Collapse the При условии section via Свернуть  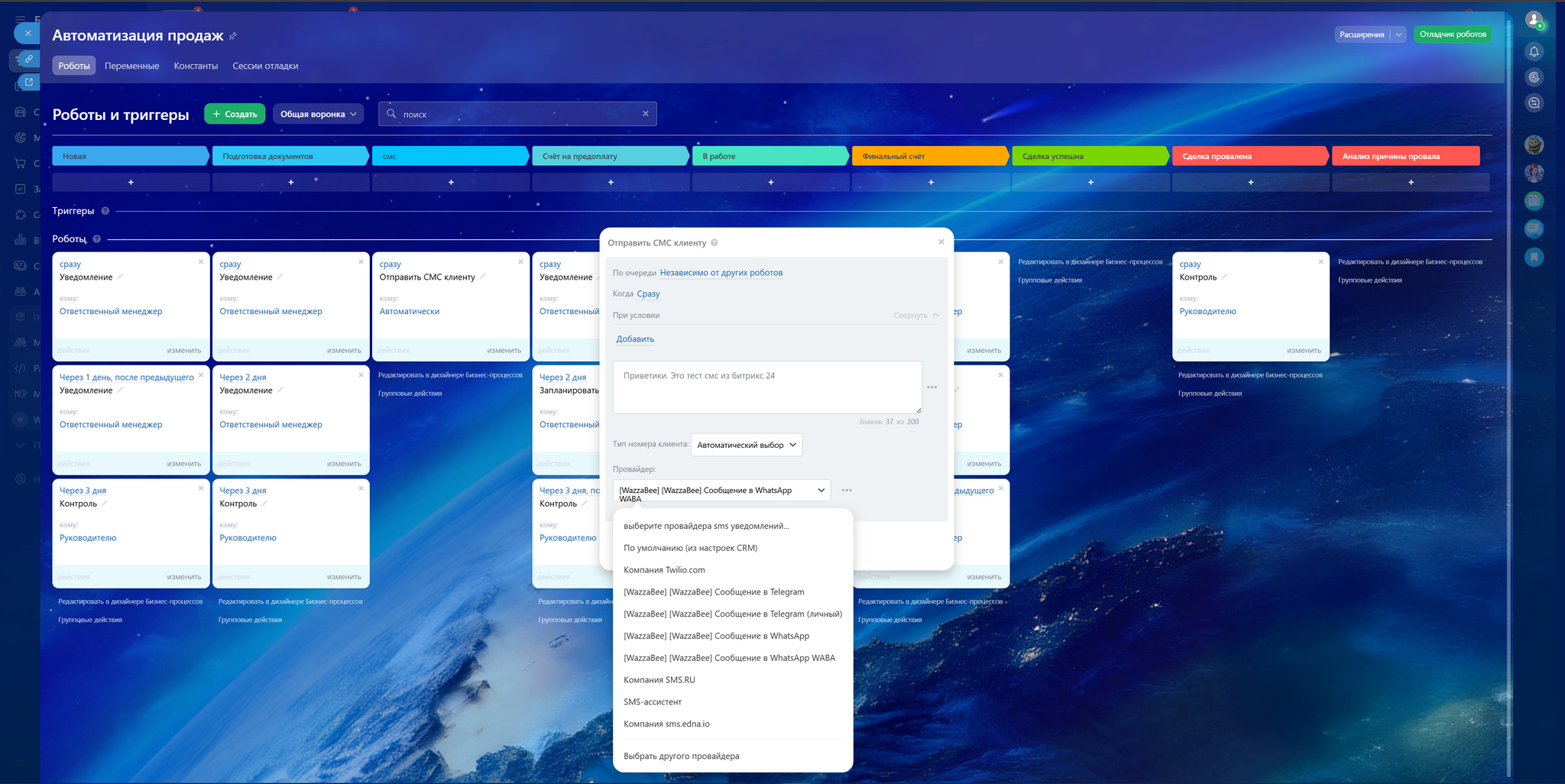(x=916, y=315)
